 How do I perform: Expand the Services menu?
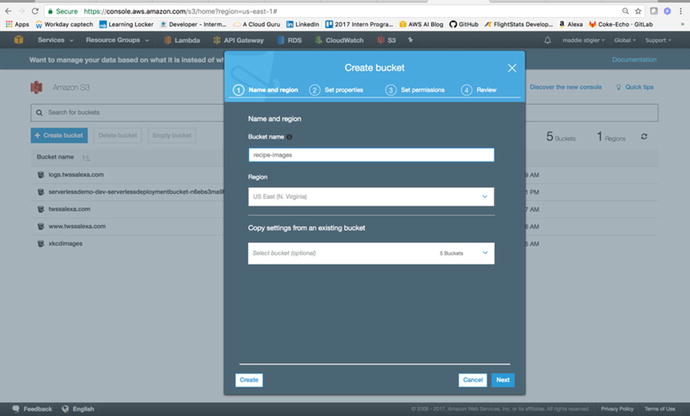coord(54,40)
